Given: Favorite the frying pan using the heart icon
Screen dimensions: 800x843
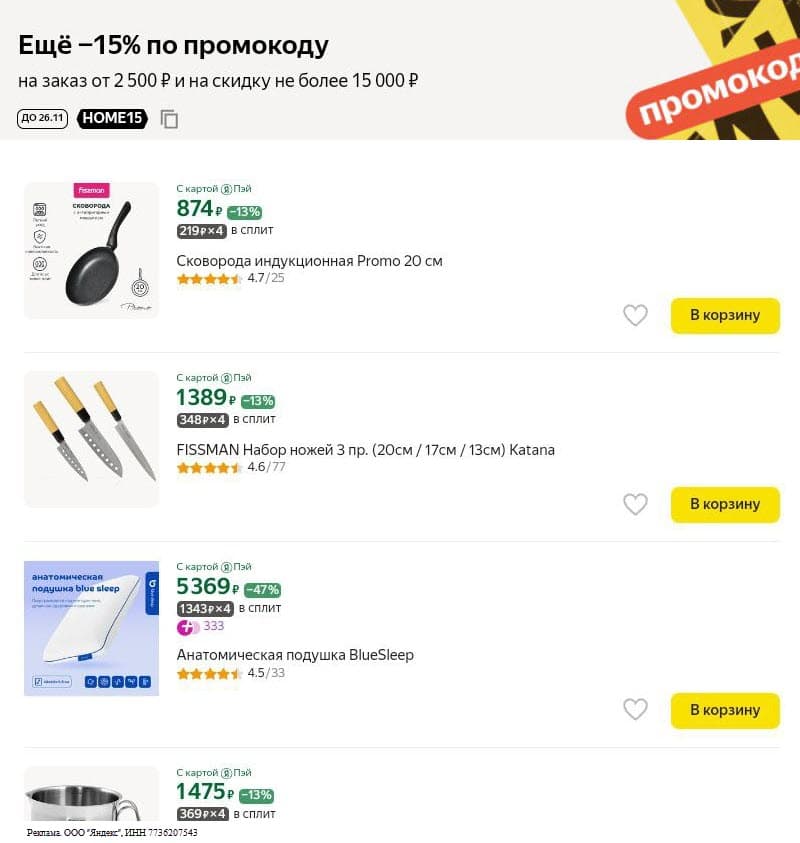Looking at the screenshot, I should 636,316.
